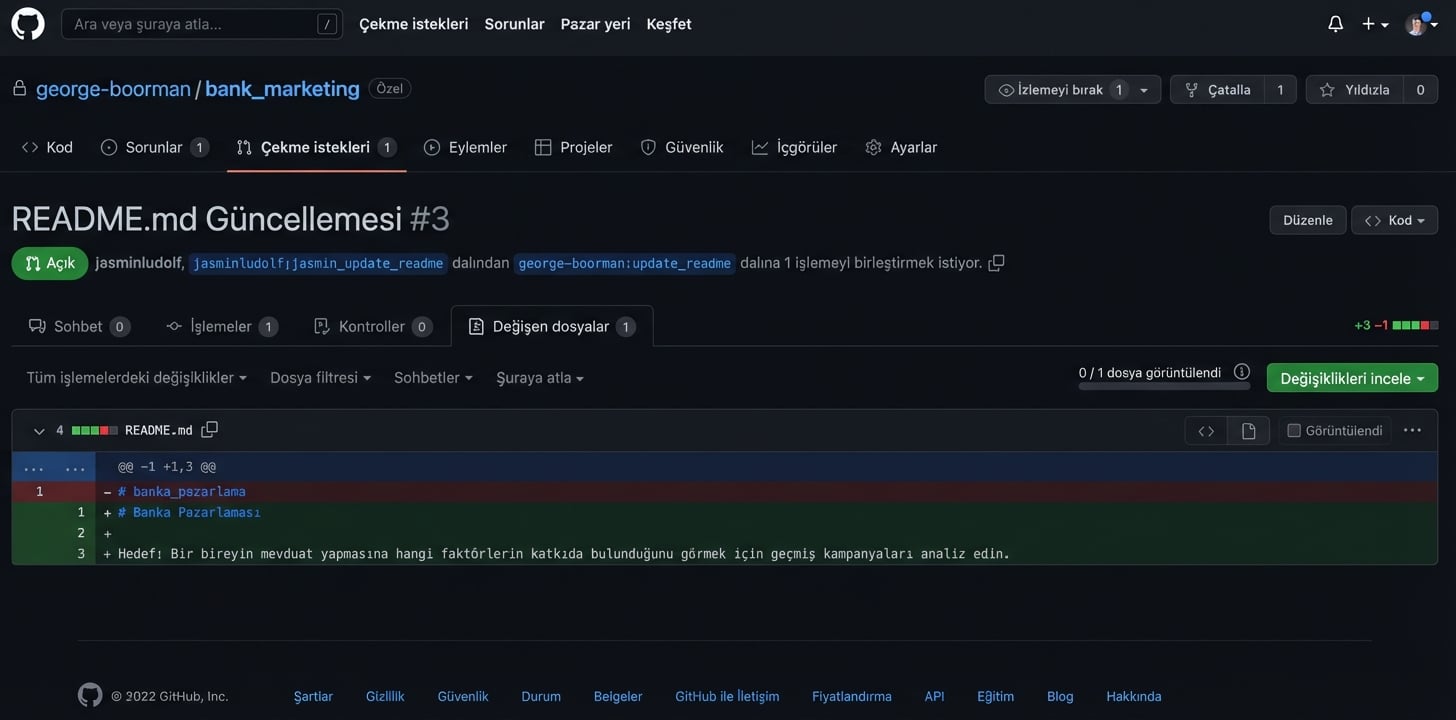Expand the Kod dropdown button

(x=1394, y=220)
